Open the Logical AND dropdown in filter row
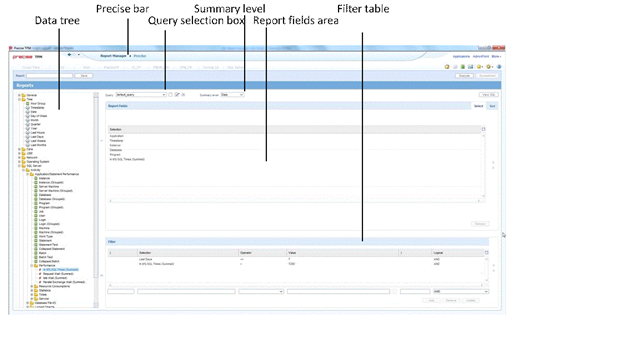 pyautogui.click(x=460, y=291)
